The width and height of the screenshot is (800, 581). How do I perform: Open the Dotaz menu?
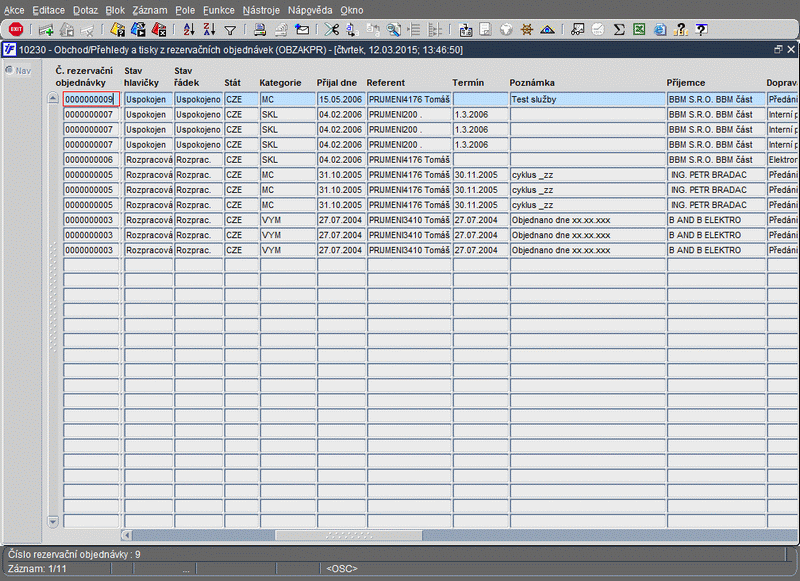coord(85,10)
